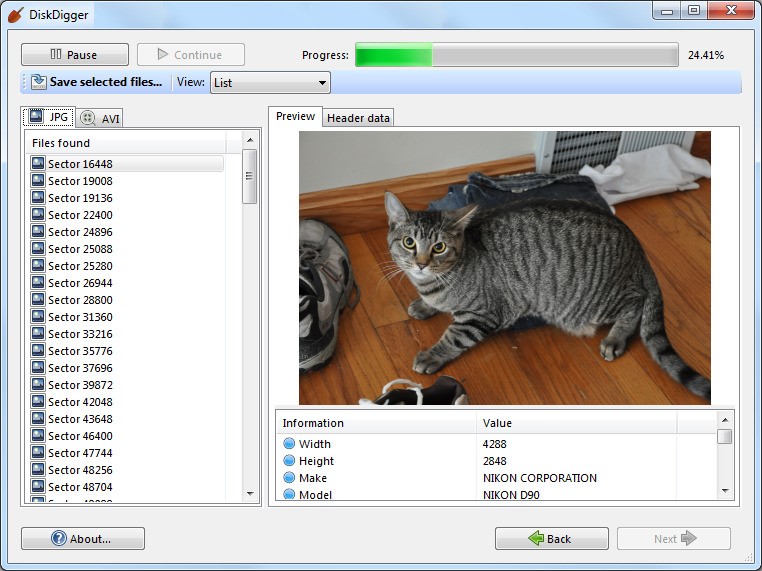This screenshot has height=571, width=762.
Task: Click the JPG file icon beside Sector 19008
Action: click(x=38, y=181)
